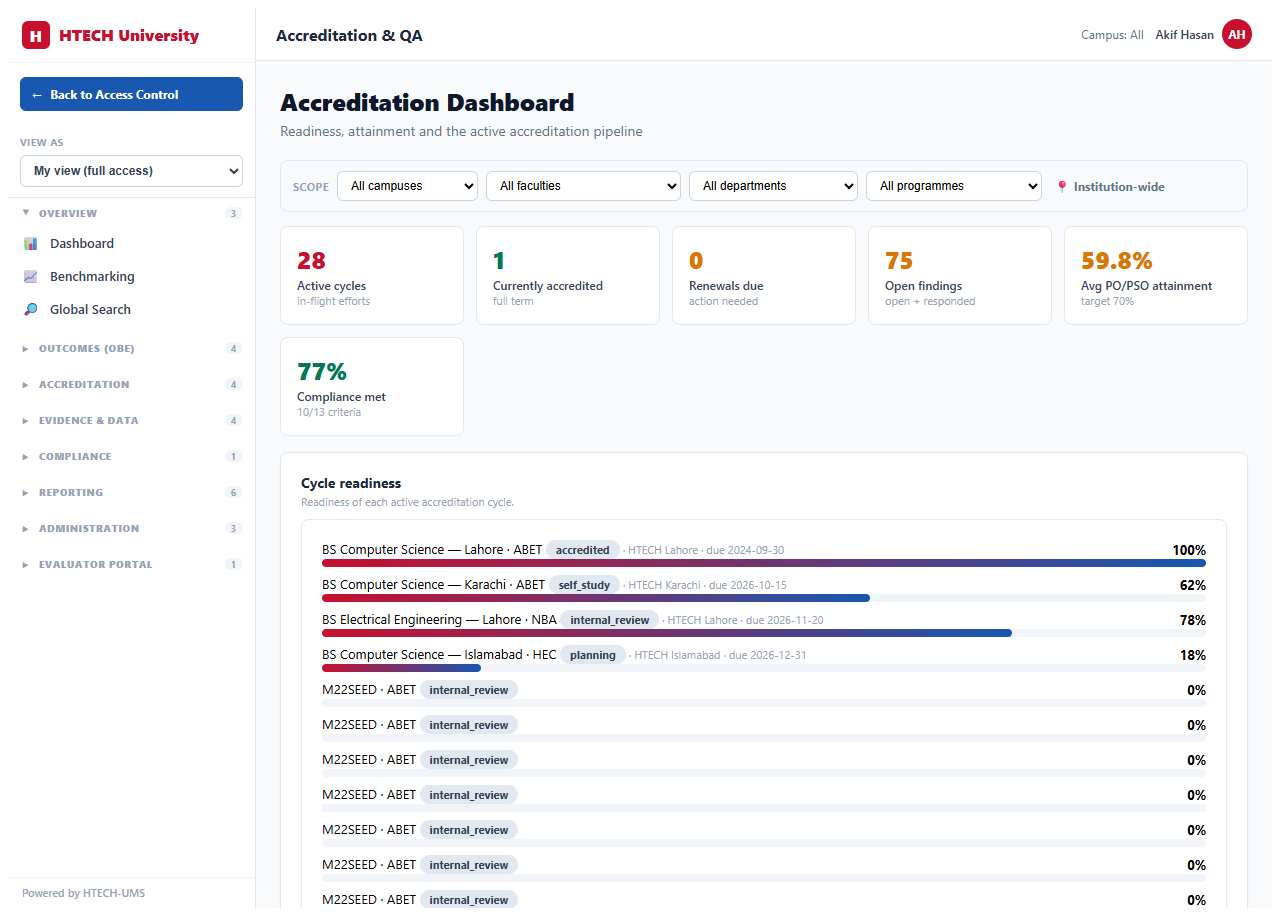Open the All programmes dropdown
This screenshot has width=1280, height=916.
point(953,186)
